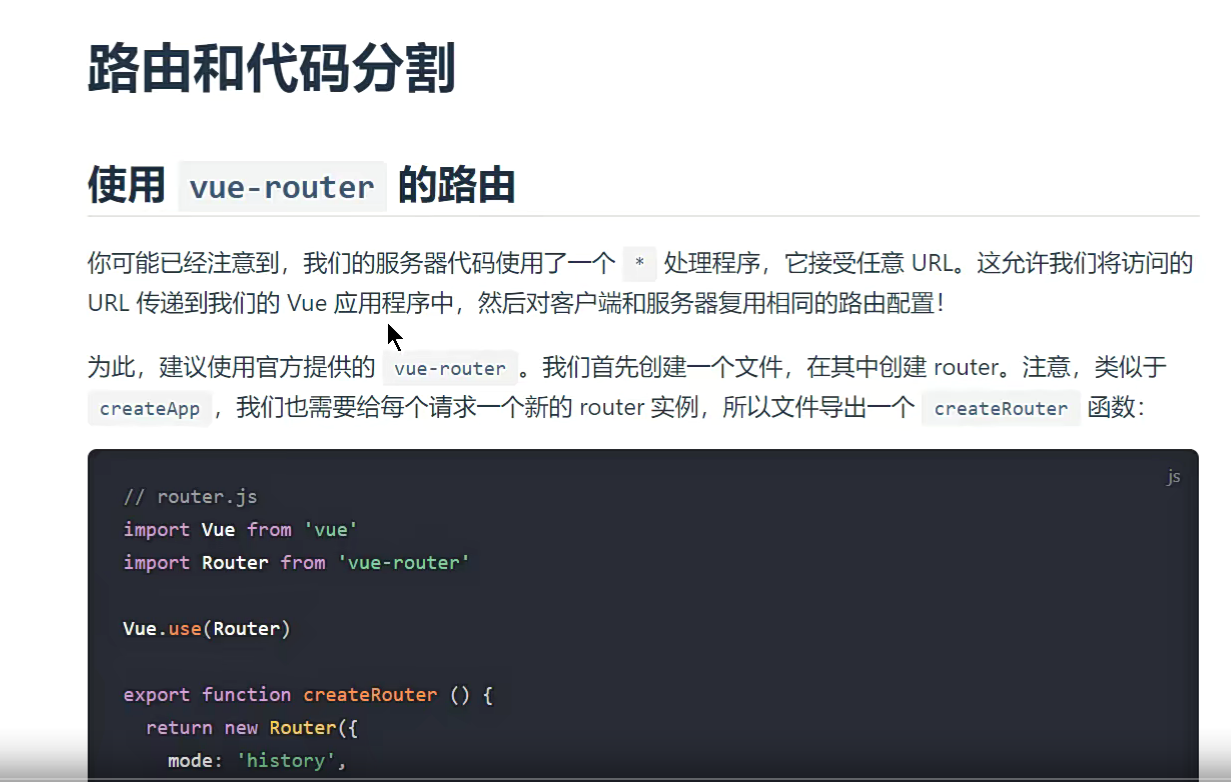Click the thin progress bar at the bottom edge
The image size is (1231, 782).
pos(615,778)
